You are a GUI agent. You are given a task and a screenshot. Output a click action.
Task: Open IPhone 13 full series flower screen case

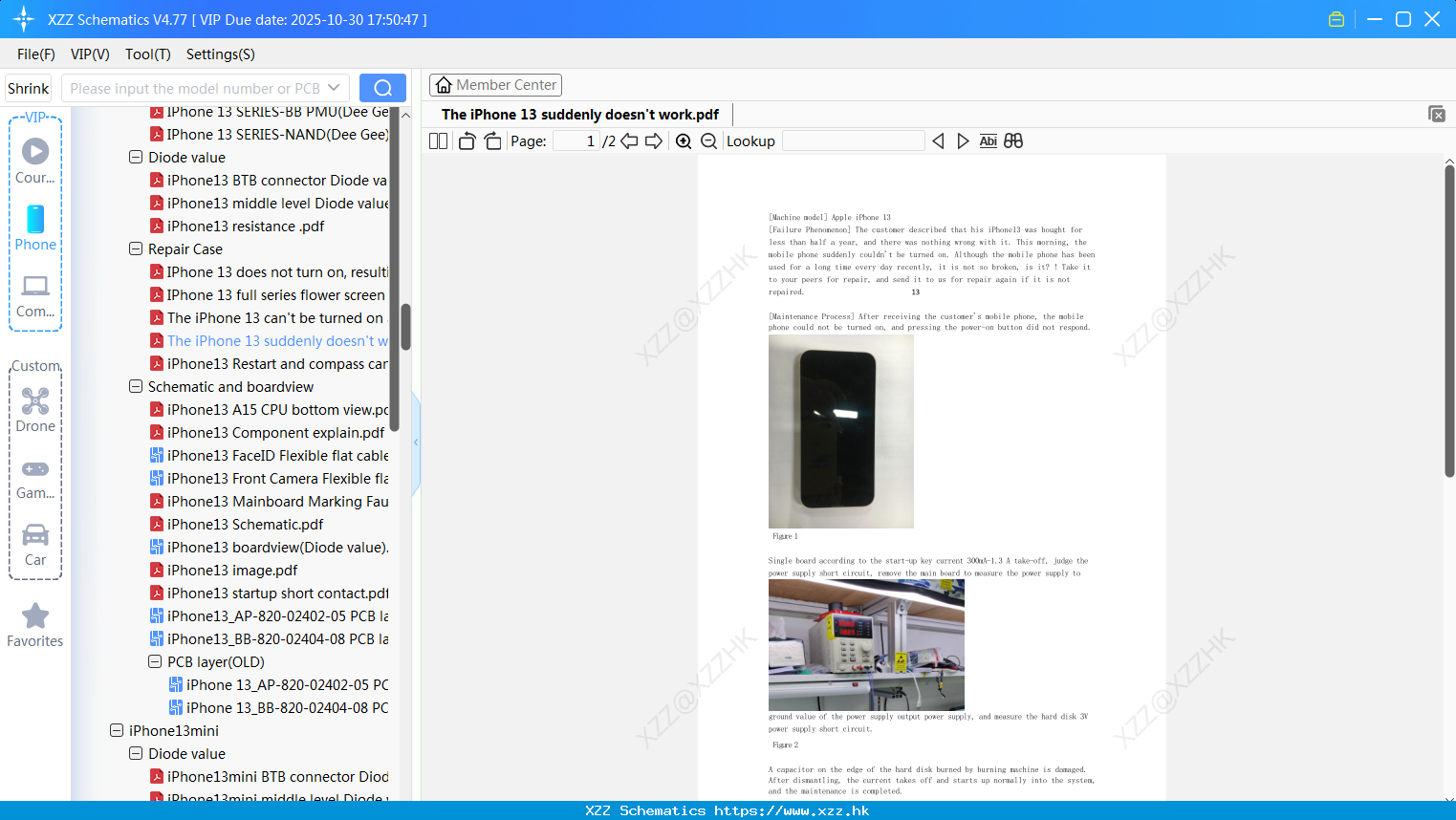[x=269, y=294]
